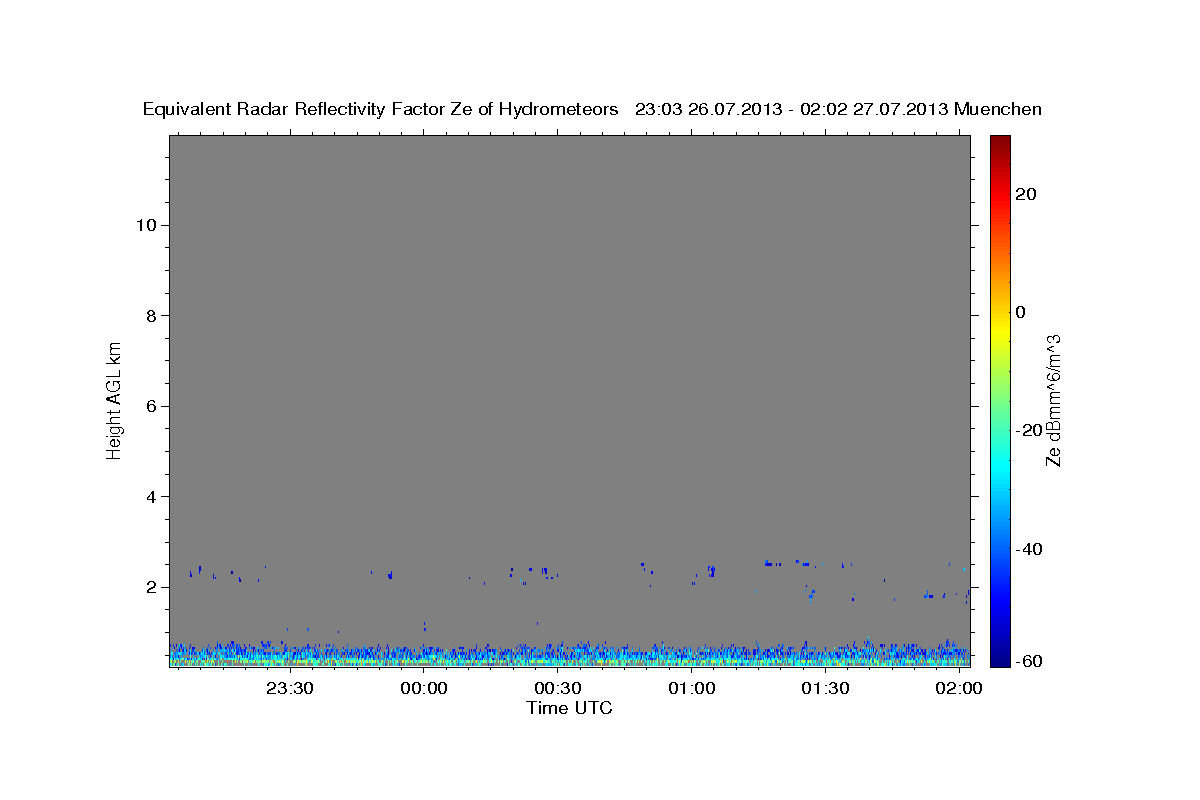Click the height tick label 6
Screen dimensions: 1200x800
(x=151, y=406)
